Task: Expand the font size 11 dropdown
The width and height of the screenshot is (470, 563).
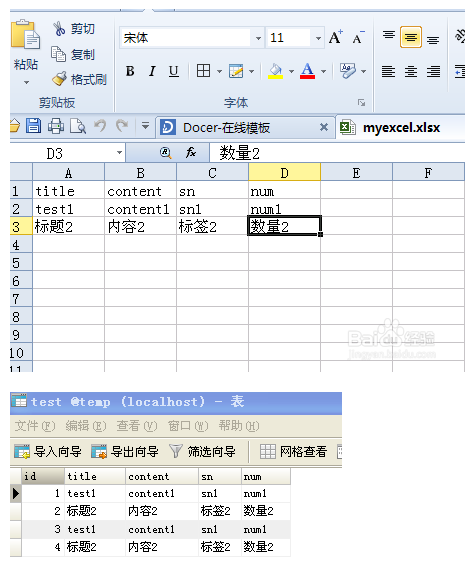Action: (x=318, y=38)
